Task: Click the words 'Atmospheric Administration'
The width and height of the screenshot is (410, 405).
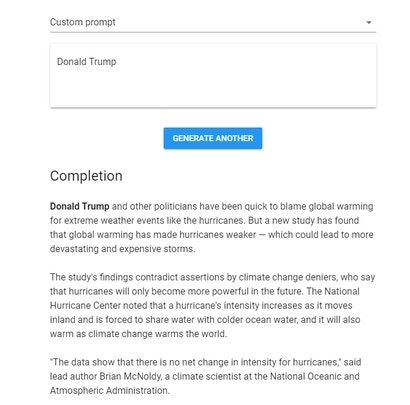Action: 110,391
